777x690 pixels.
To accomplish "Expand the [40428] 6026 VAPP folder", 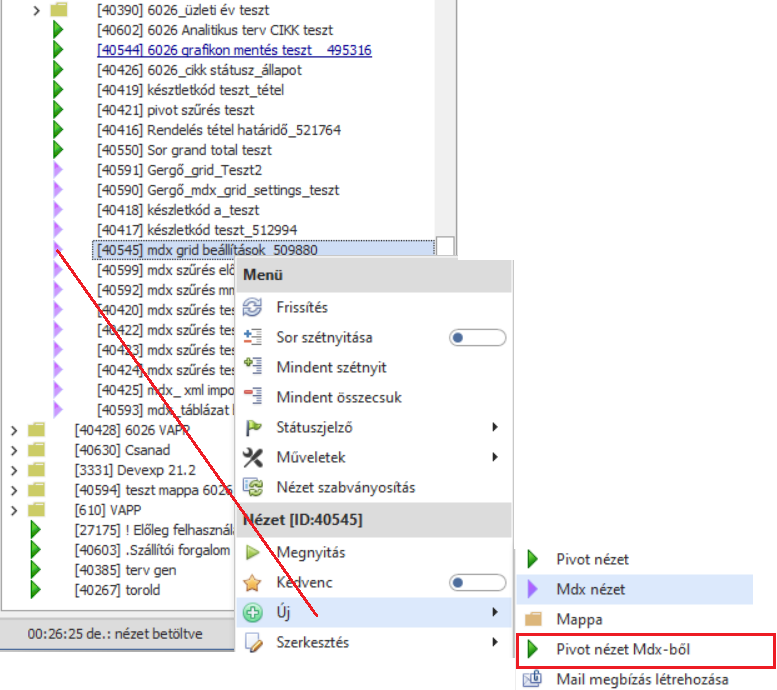I will click(x=14, y=430).
